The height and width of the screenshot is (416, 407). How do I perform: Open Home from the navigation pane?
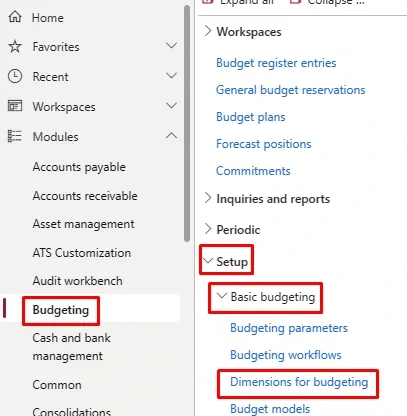[x=48, y=18]
